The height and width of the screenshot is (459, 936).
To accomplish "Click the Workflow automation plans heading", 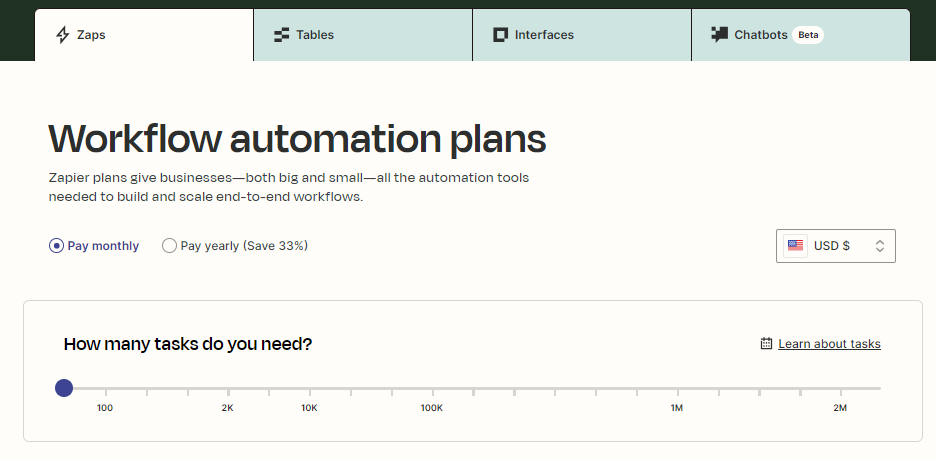I will pyautogui.click(x=297, y=139).
